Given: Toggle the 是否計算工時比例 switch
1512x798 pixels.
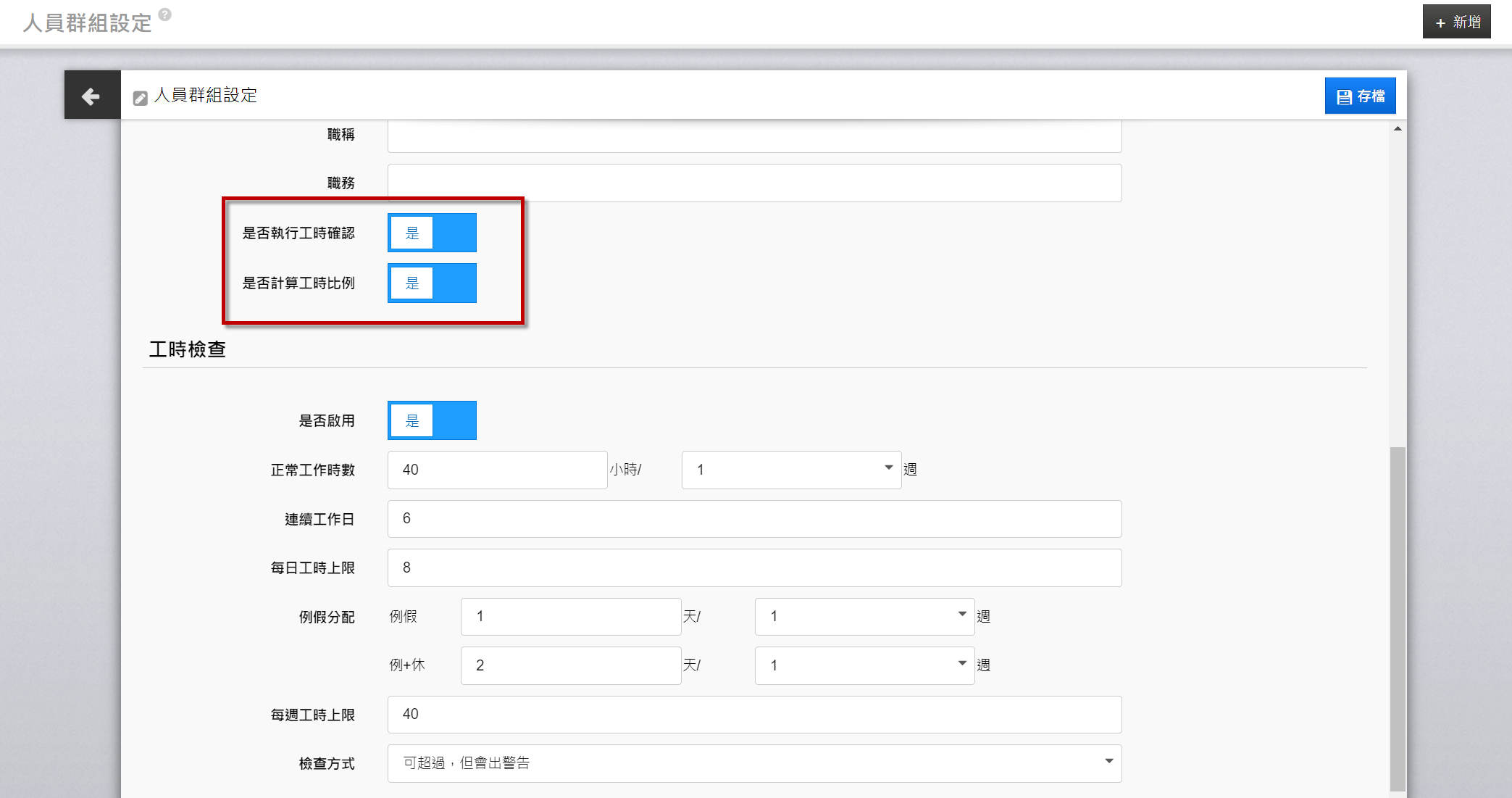Looking at the screenshot, I should click(432, 283).
